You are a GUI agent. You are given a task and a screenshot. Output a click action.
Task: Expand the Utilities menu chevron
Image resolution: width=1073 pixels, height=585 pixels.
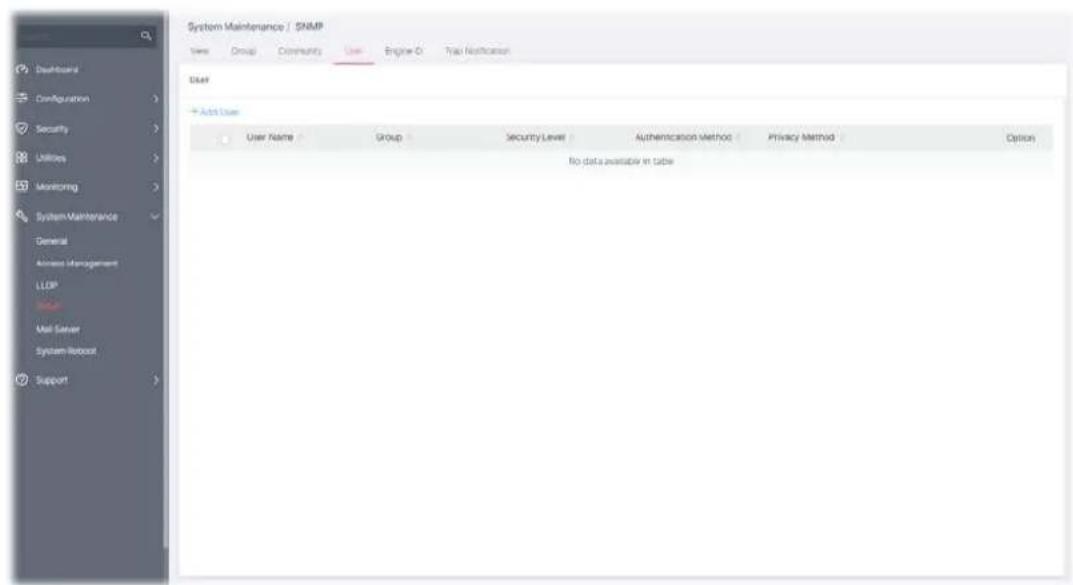(x=155, y=157)
